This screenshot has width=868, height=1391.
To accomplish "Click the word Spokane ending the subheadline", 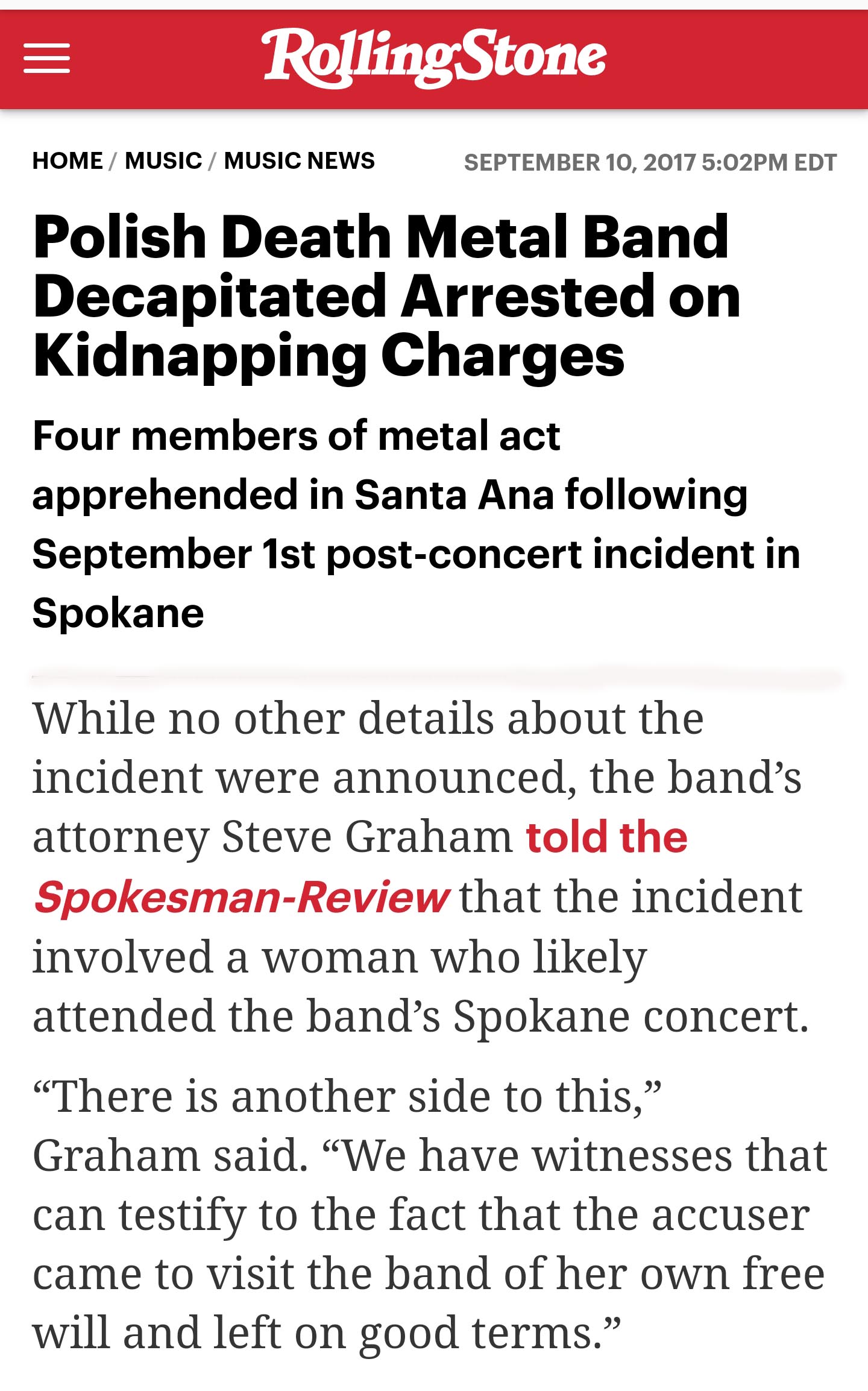I will pos(118,614).
